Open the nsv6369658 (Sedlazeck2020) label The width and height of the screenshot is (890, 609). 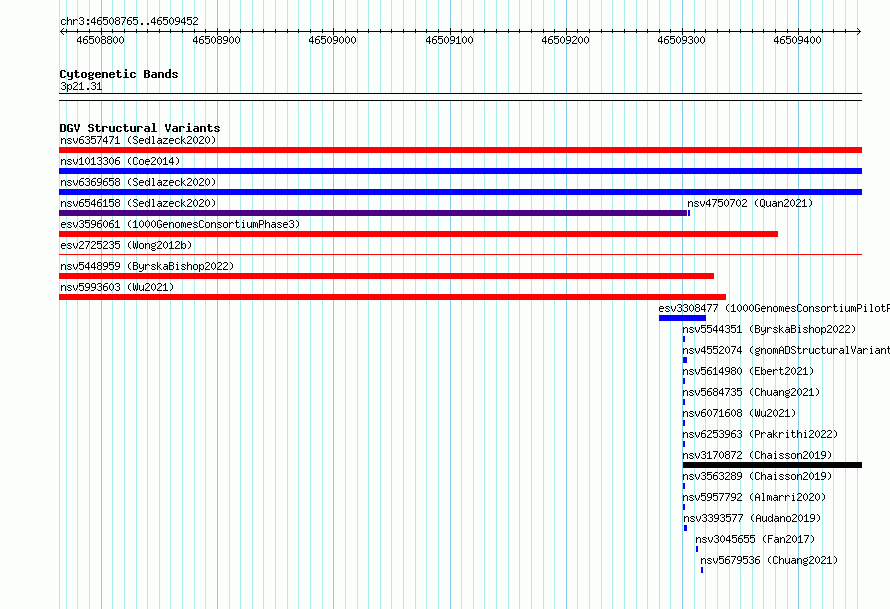tap(138, 182)
